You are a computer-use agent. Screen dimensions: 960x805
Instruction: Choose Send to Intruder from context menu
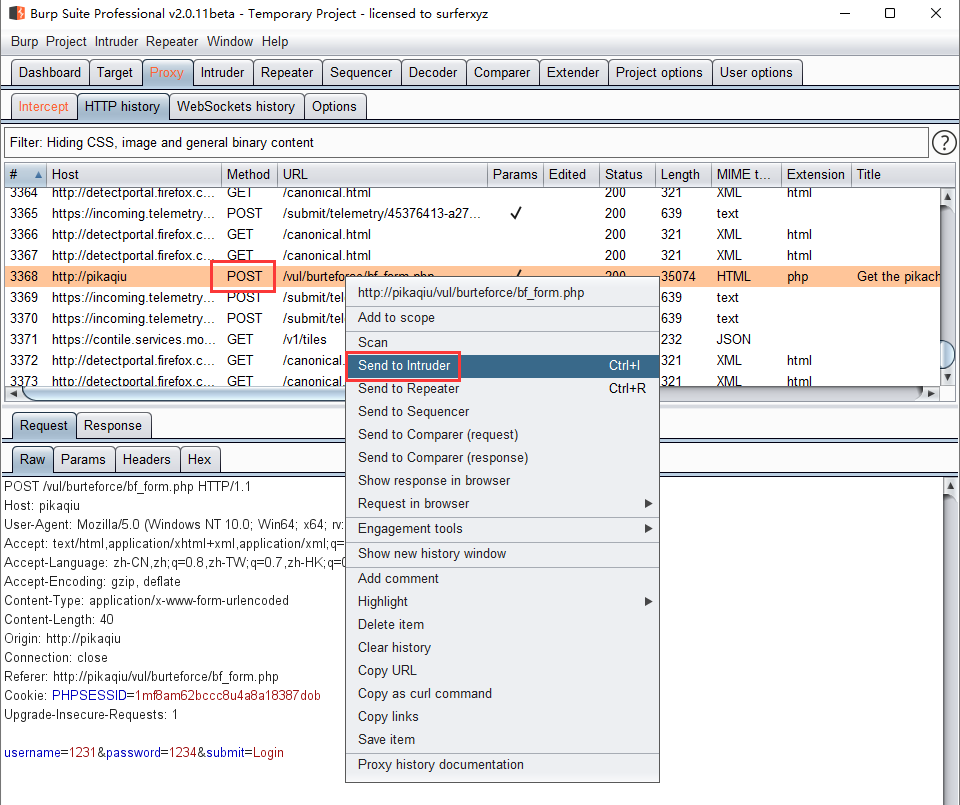pos(502,365)
